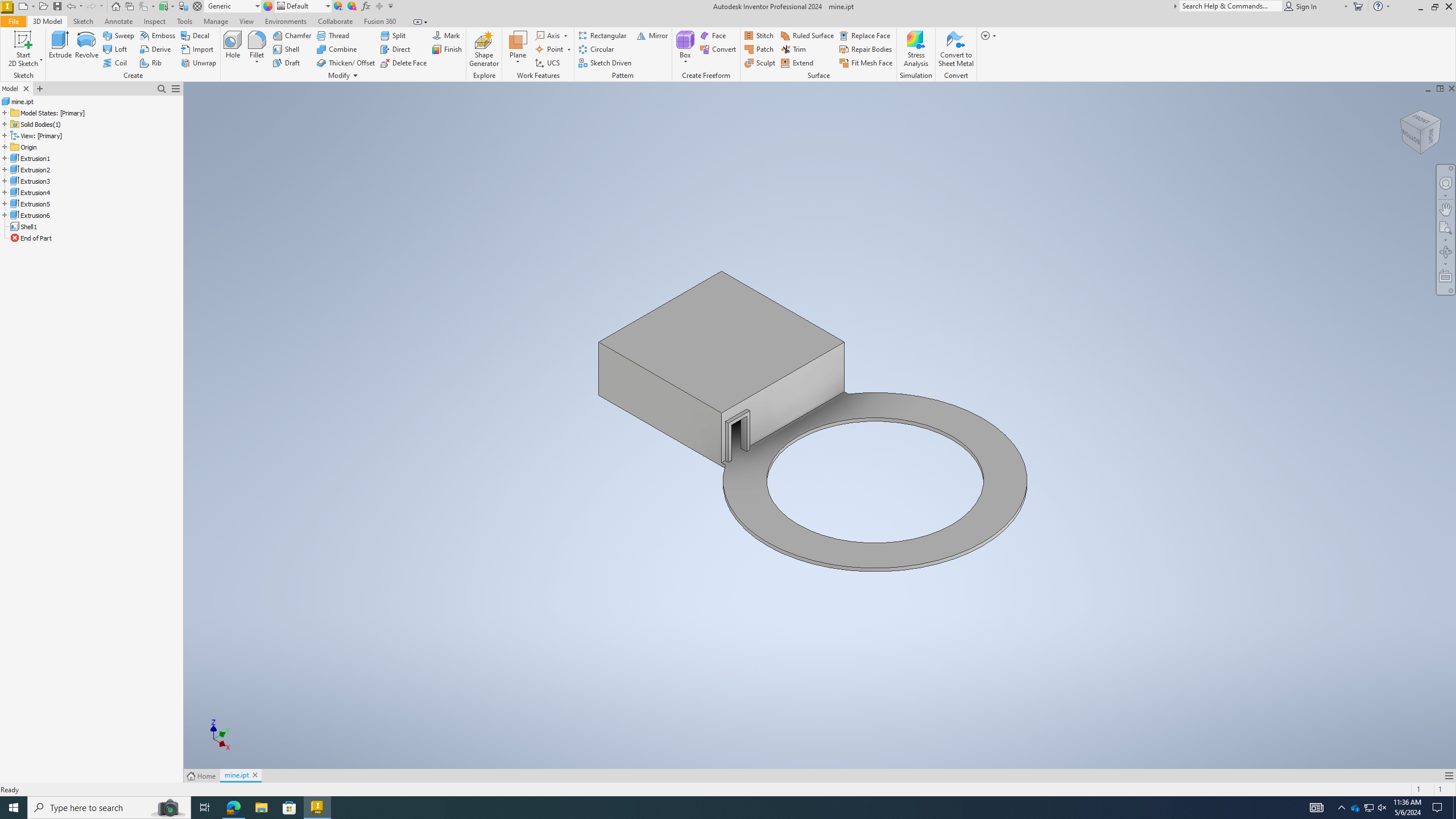Viewport: 1456px width, 819px height.
Task: Add a new browser panel tab
Action: coord(40,89)
